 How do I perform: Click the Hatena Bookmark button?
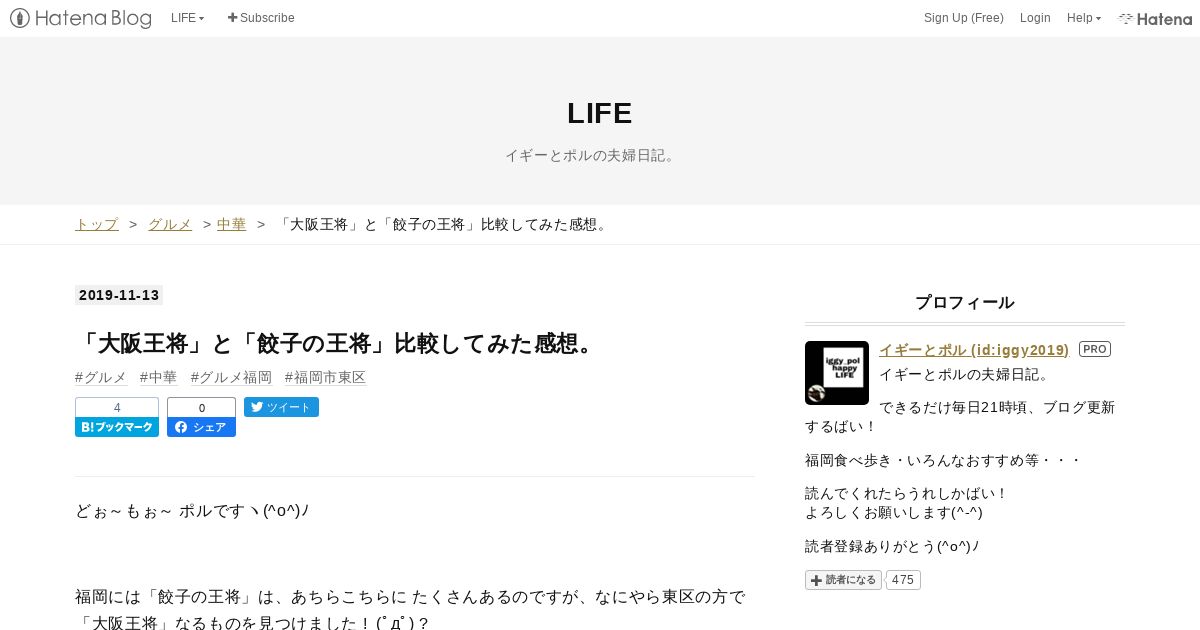point(117,427)
